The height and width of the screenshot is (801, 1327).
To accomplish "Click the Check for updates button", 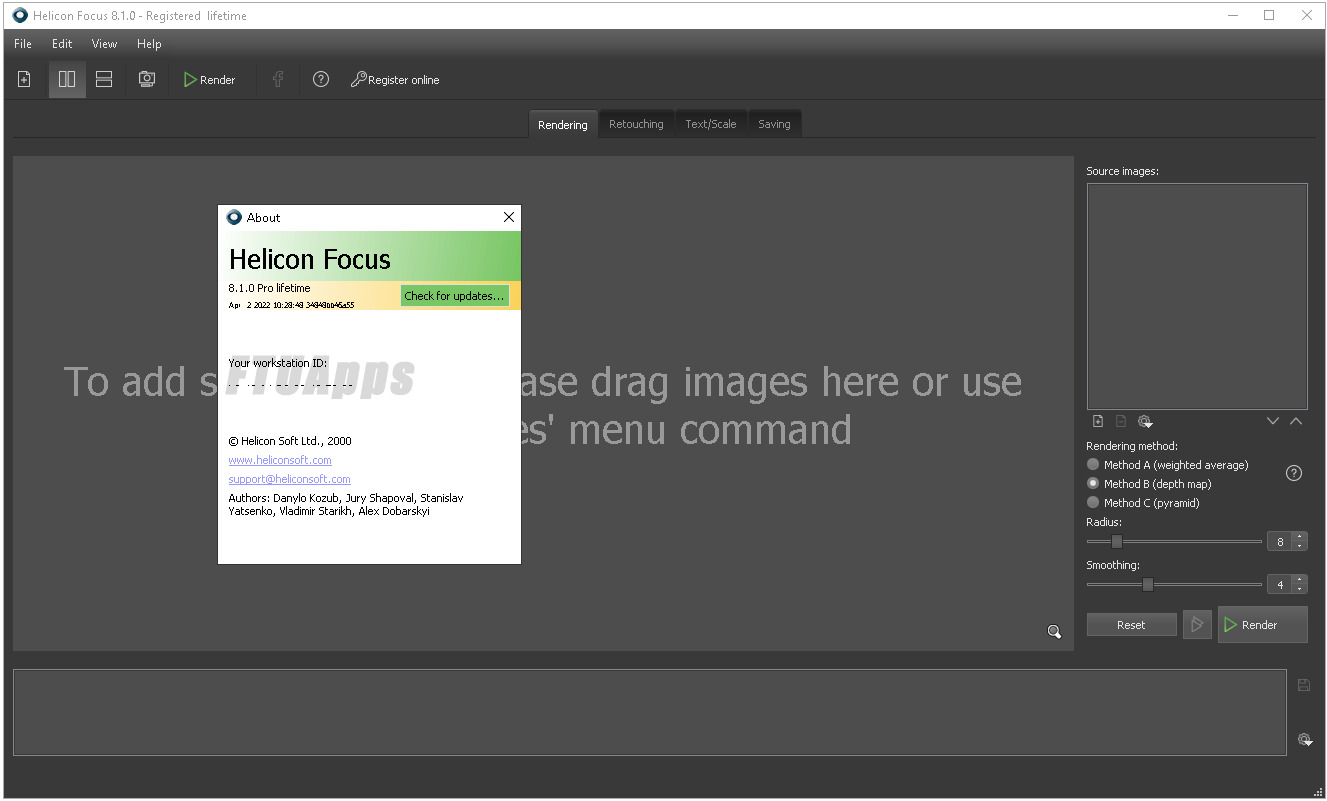I will (x=454, y=296).
